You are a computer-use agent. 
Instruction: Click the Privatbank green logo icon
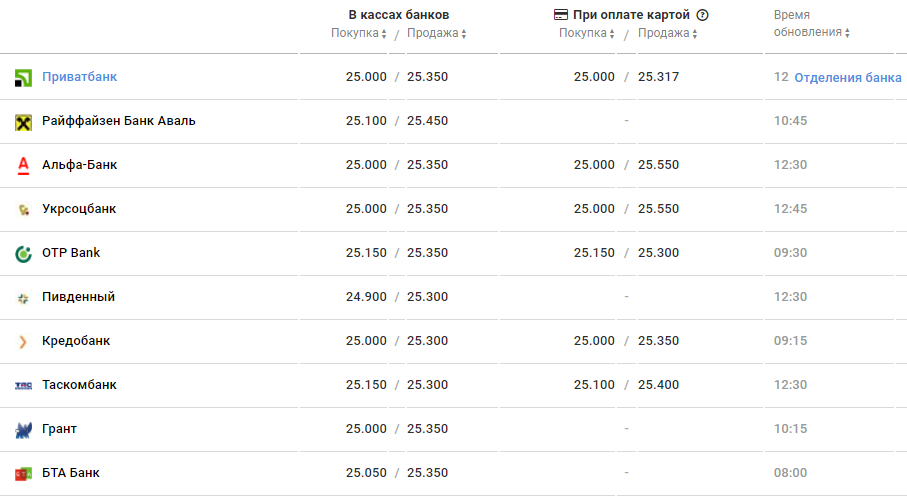coord(24,77)
